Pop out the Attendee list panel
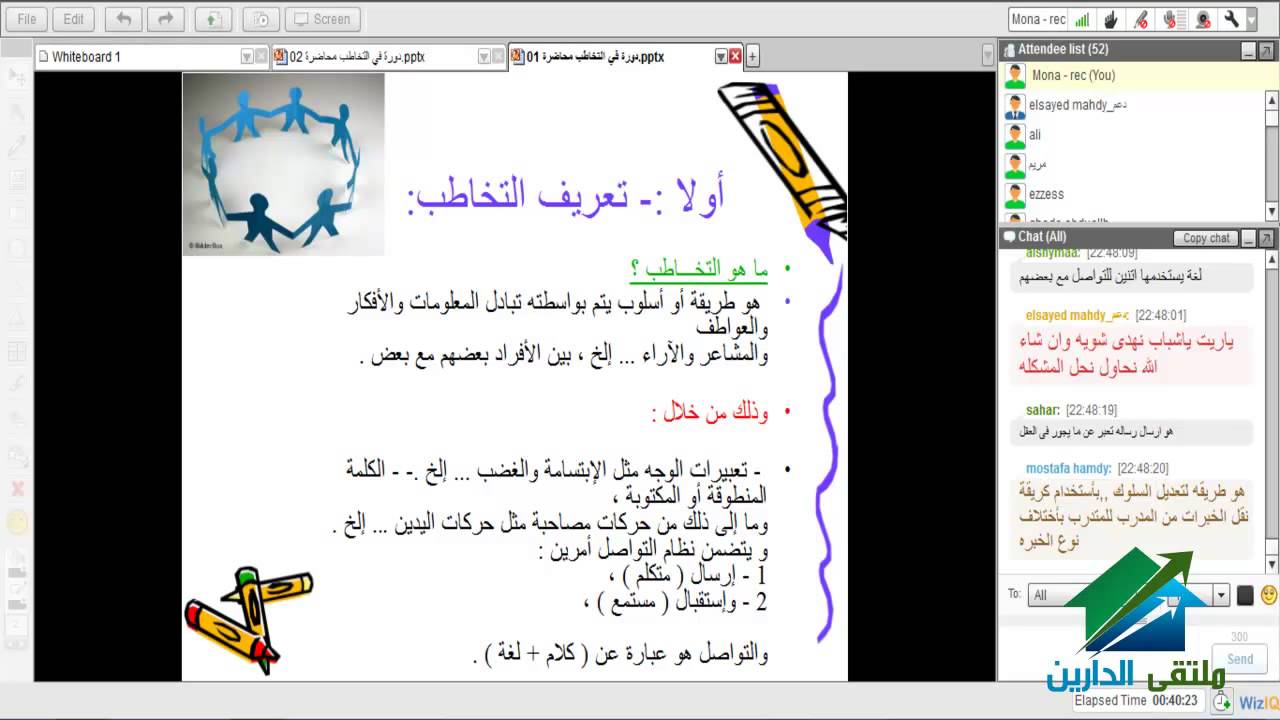Screen dimensions: 1280x720 [1267, 50]
